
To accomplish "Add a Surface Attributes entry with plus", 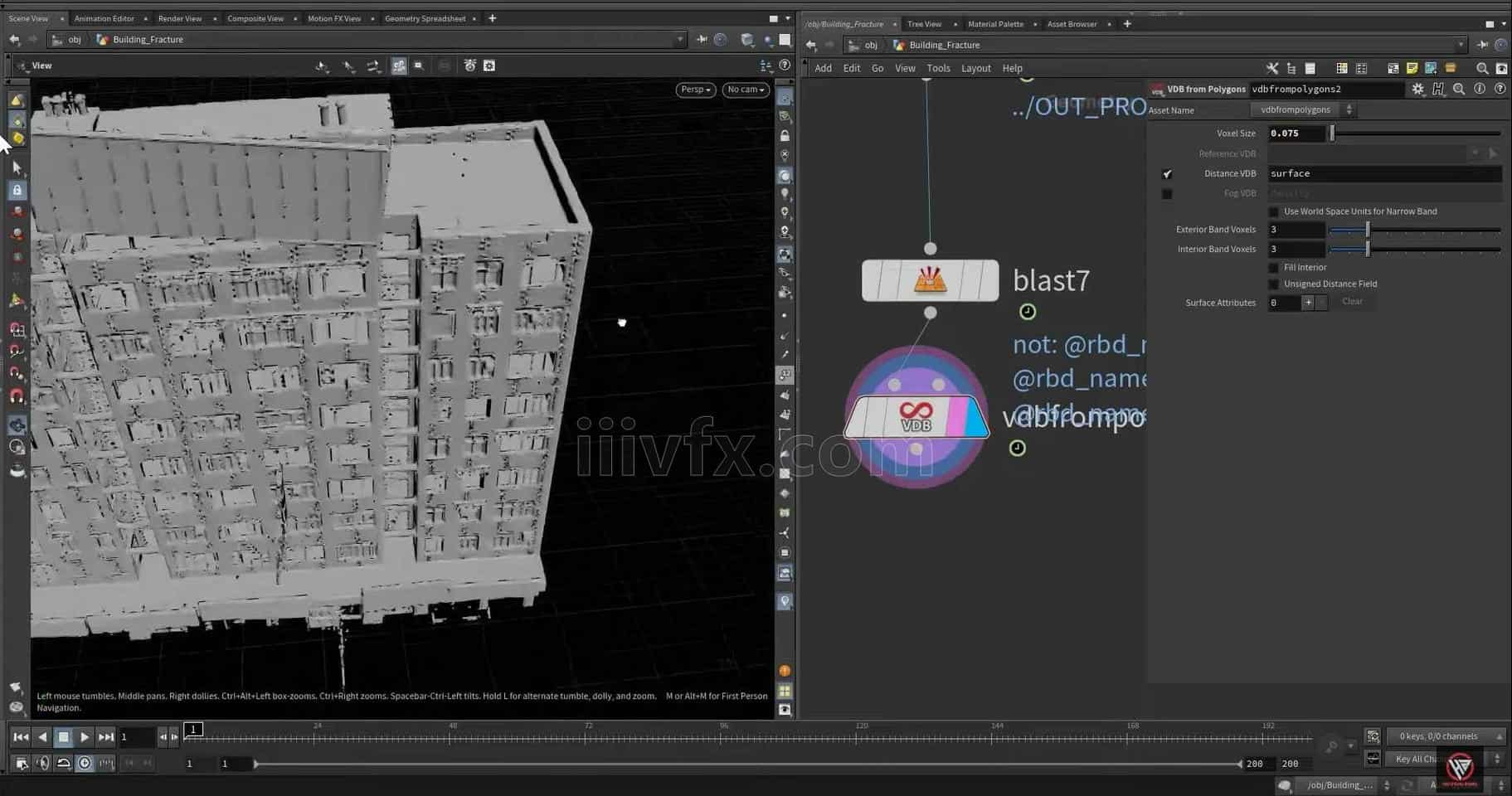I will point(1308,303).
